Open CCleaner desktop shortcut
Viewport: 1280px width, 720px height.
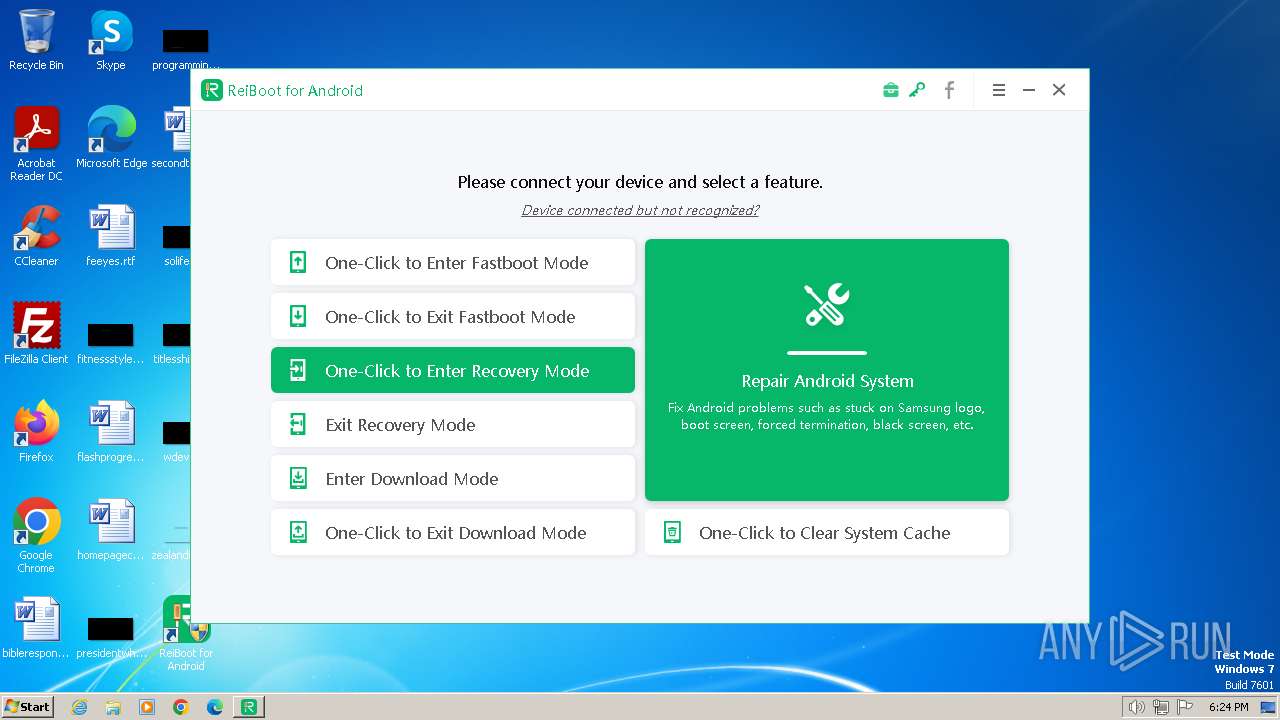pyautogui.click(x=36, y=236)
